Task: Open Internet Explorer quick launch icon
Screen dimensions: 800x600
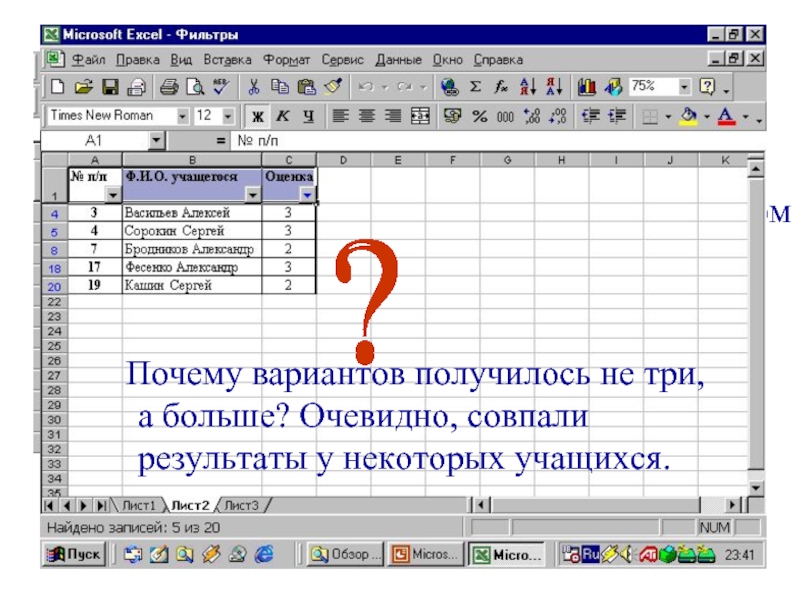Action: coord(264,554)
